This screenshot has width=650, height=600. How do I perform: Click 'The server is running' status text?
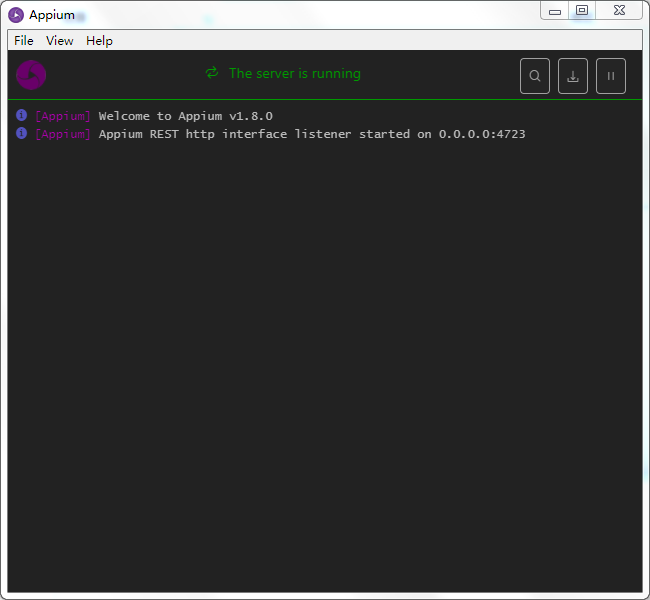295,73
